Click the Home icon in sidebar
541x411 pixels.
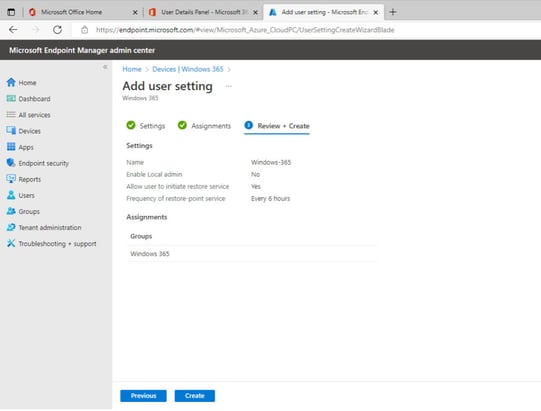[11, 82]
